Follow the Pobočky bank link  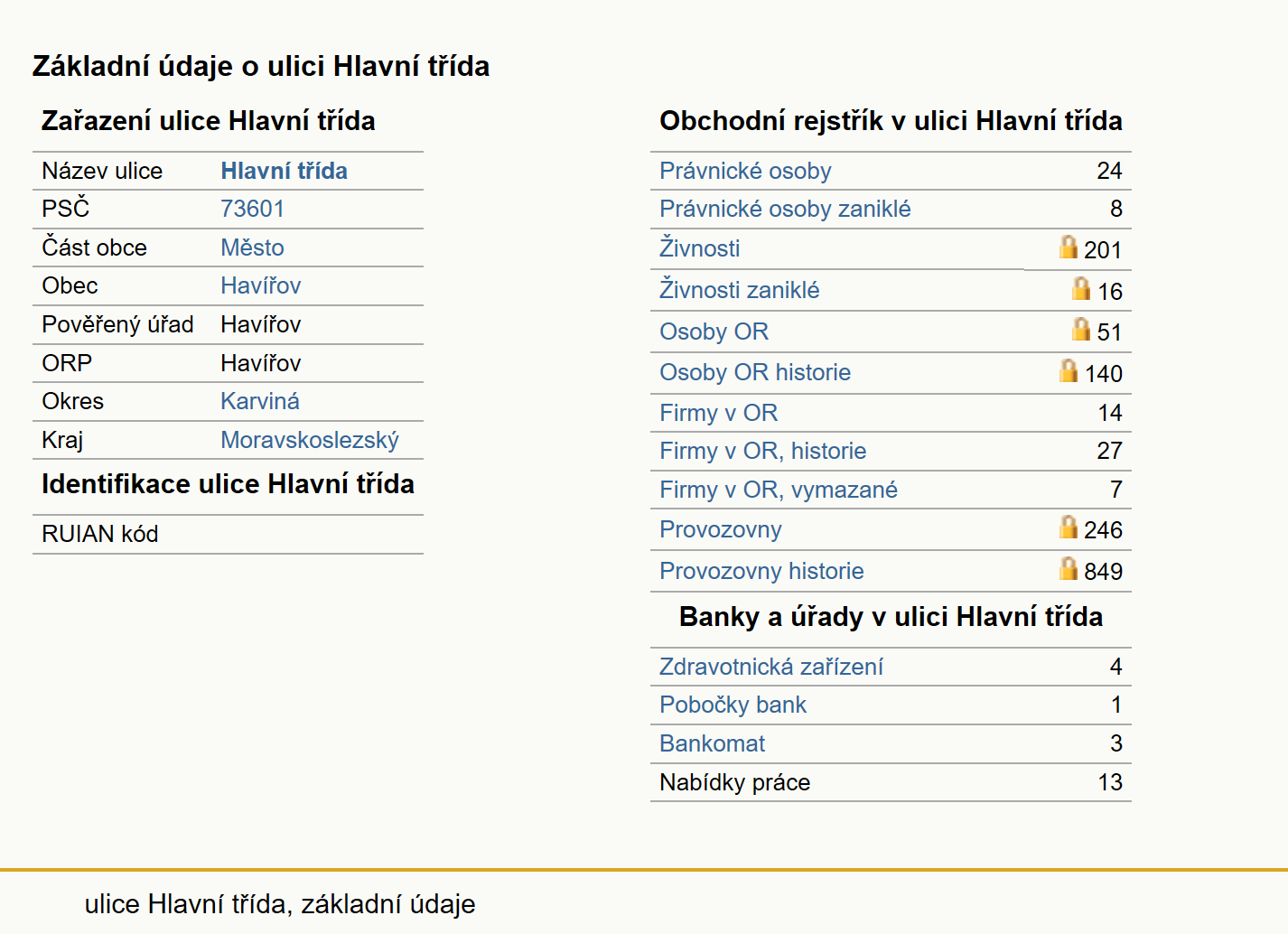coord(733,705)
